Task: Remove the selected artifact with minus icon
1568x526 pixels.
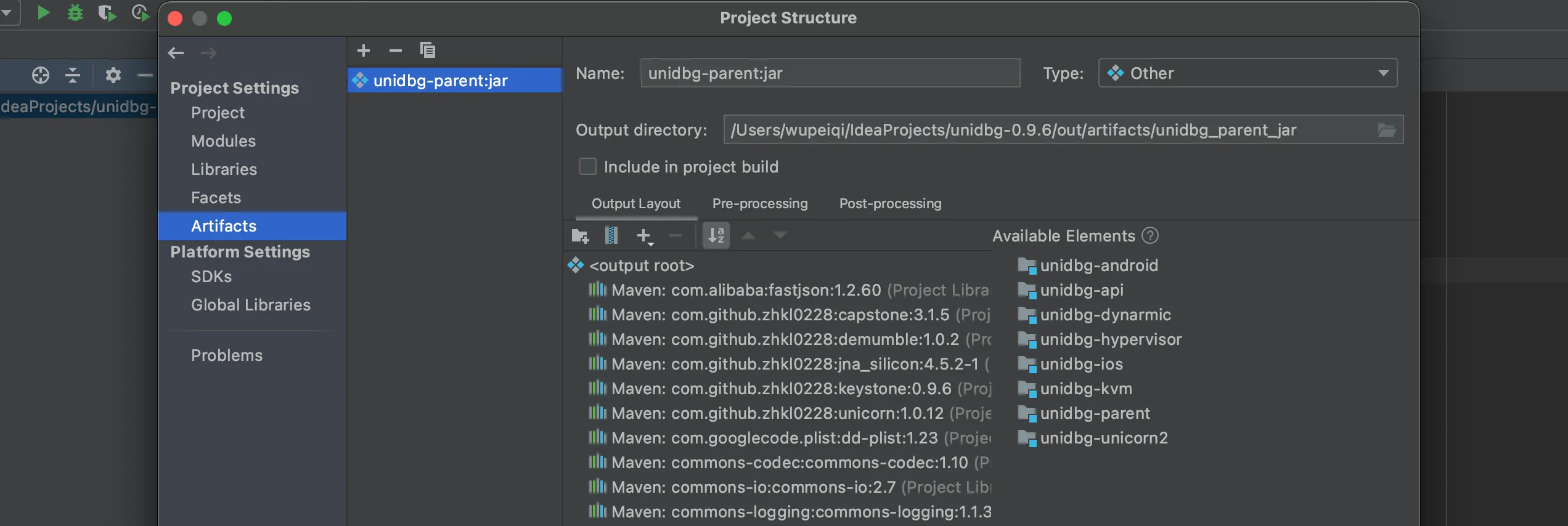Action: click(x=396, y=51)
